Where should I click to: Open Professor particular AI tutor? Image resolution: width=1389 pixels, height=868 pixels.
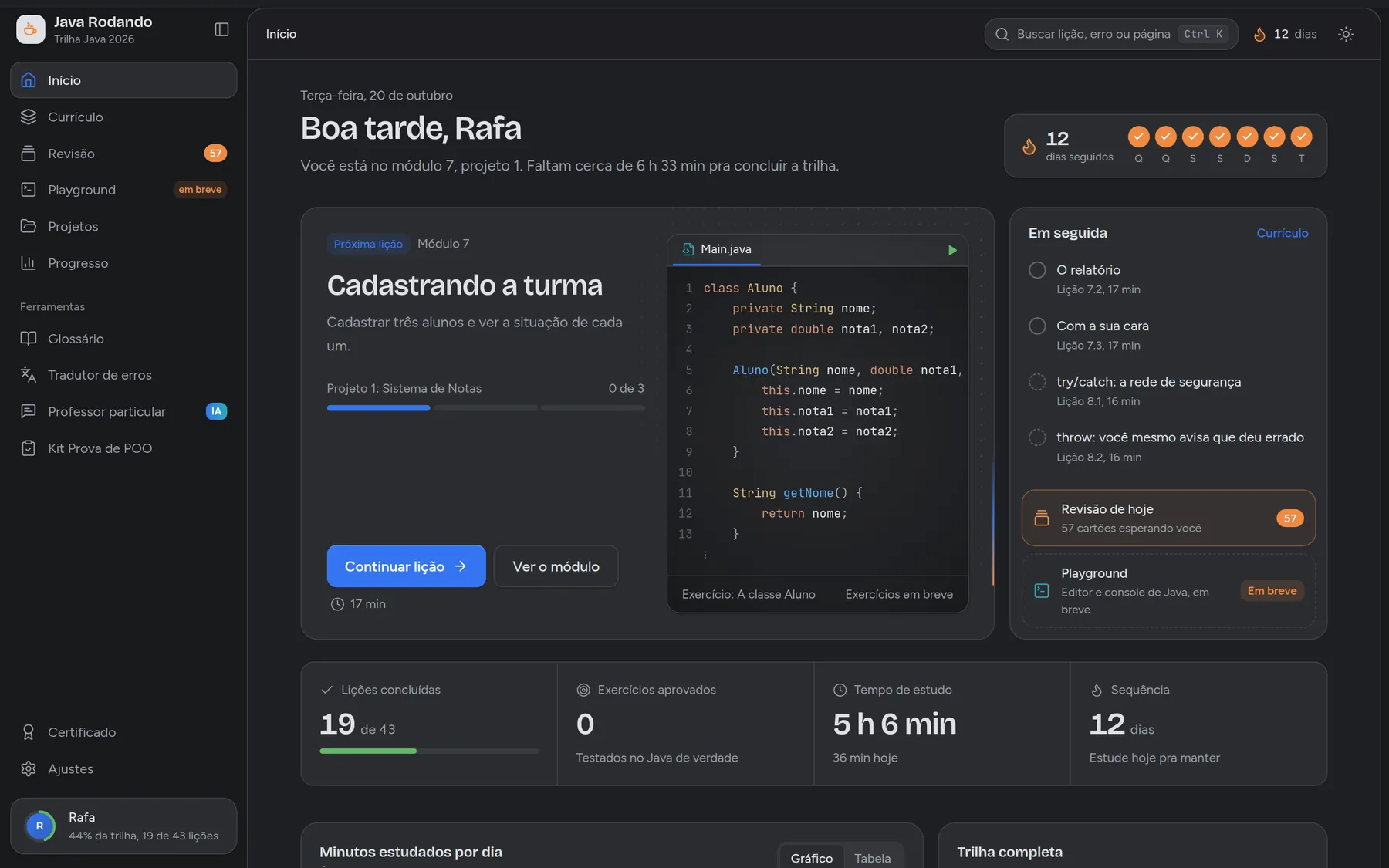[123, 411]
